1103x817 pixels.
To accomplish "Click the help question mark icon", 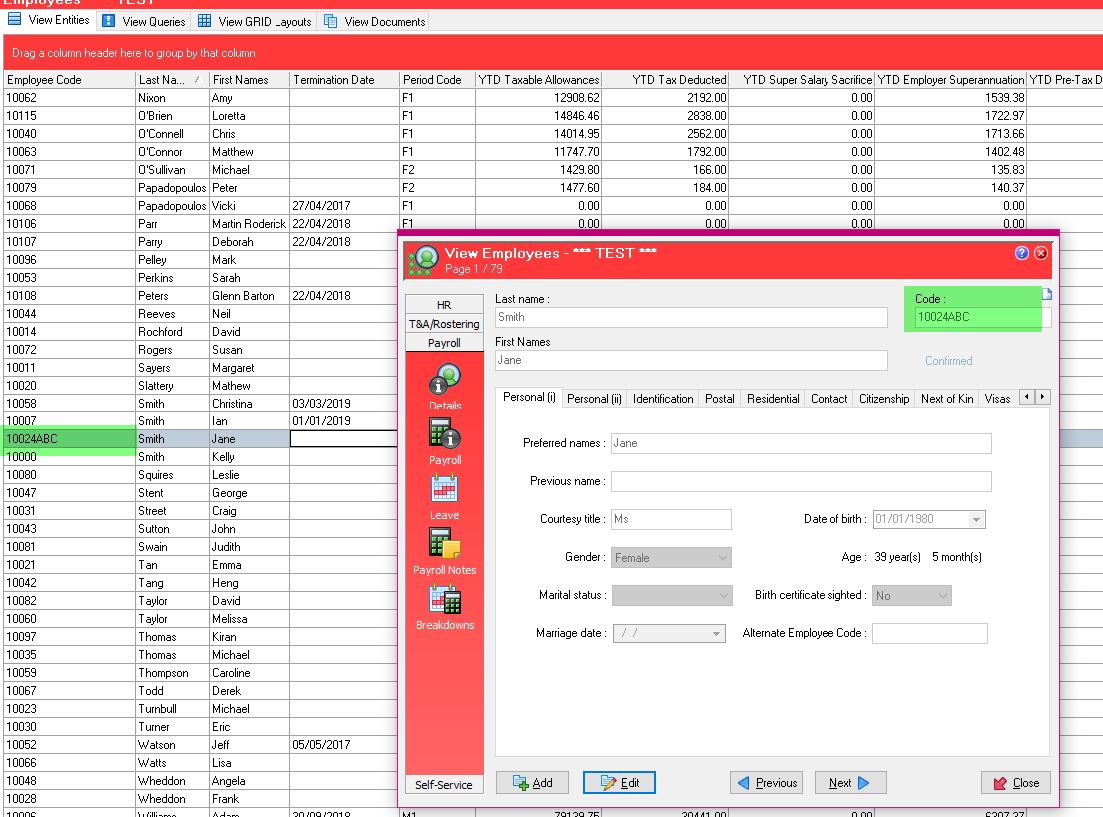I will (x=1021, y=253).
